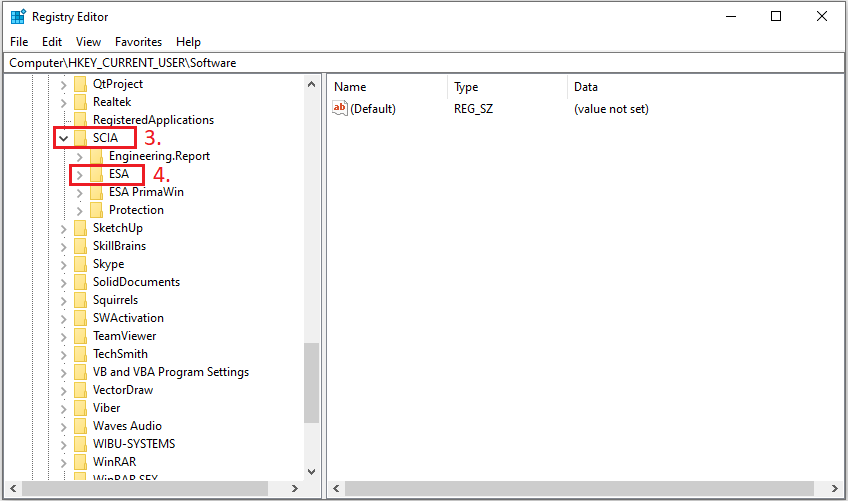
Task: Select the Viber folder icon
Action: (80, 407)
